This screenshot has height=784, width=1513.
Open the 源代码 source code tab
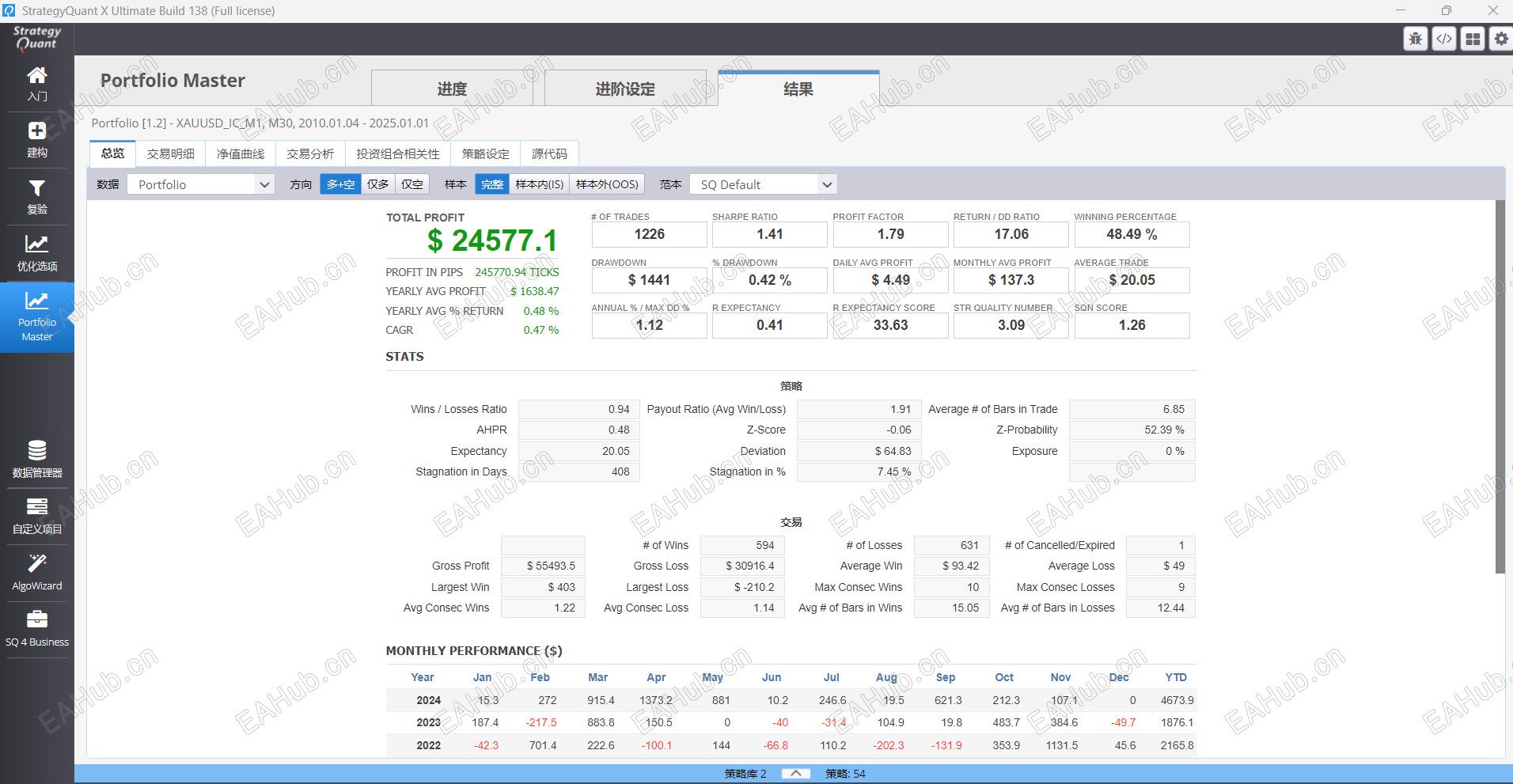549,153
